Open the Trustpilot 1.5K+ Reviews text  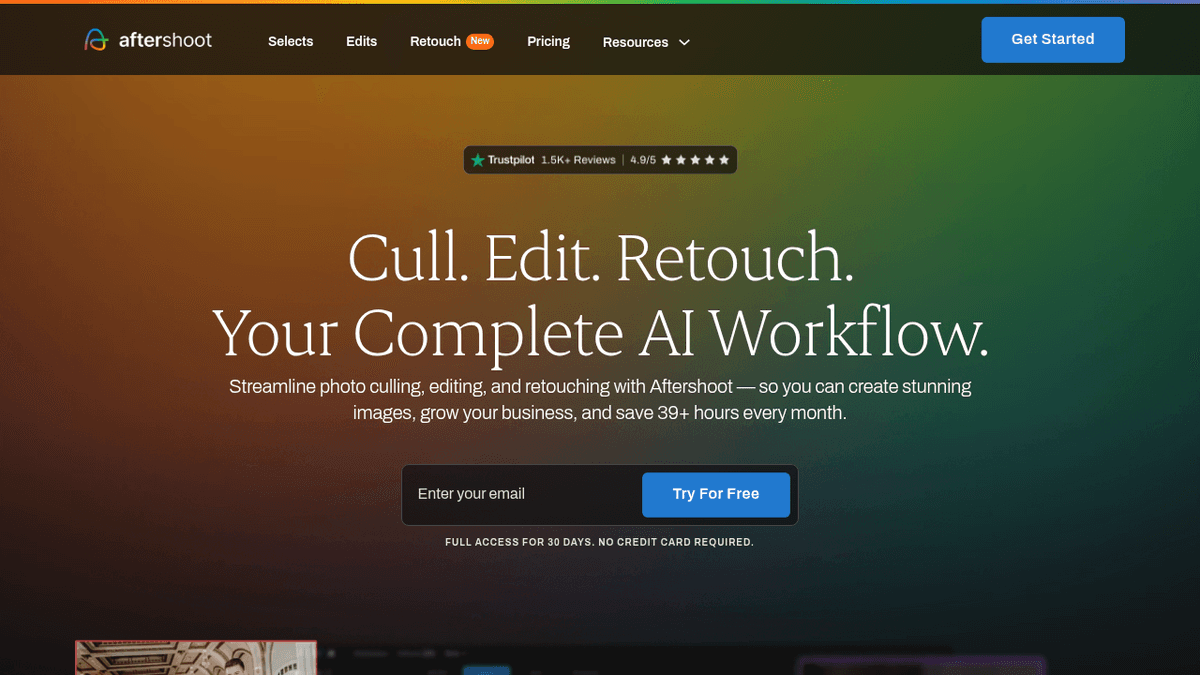[578, 160]
